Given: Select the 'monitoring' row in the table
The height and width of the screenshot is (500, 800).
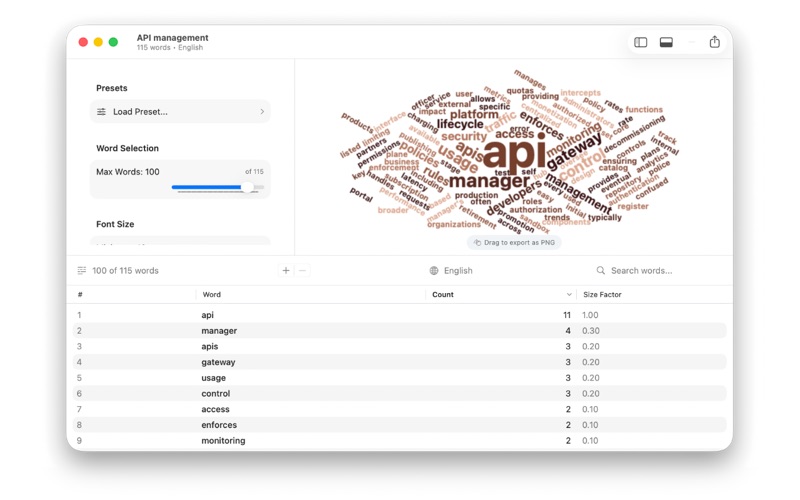Looking at the screenshot, I should [399, 440].
